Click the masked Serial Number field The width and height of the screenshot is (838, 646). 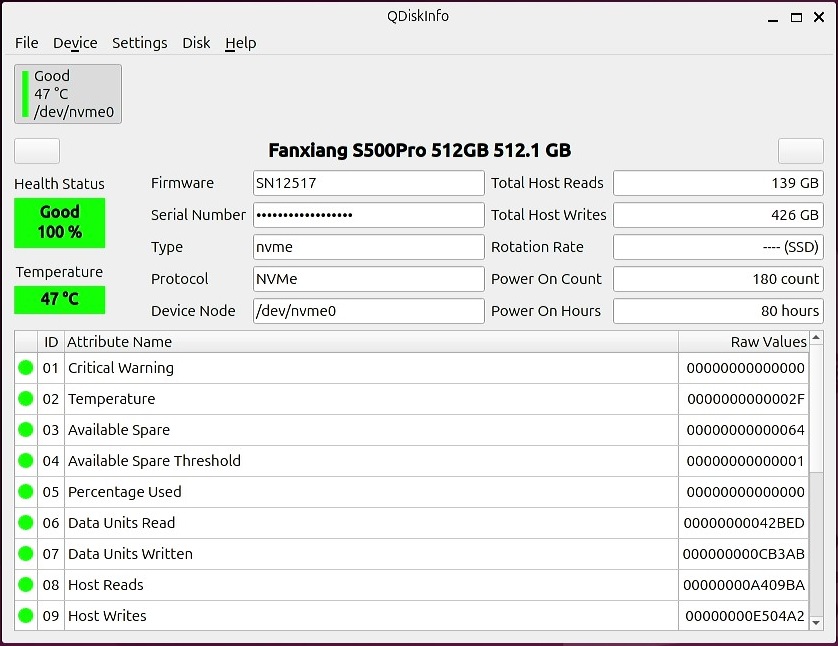coord(369,215)
